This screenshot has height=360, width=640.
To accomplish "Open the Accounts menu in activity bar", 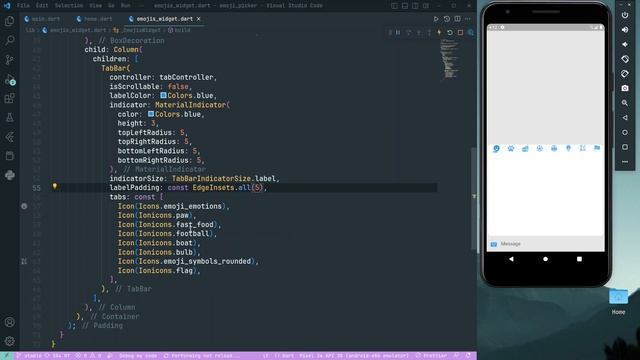I will click(9, 322).
